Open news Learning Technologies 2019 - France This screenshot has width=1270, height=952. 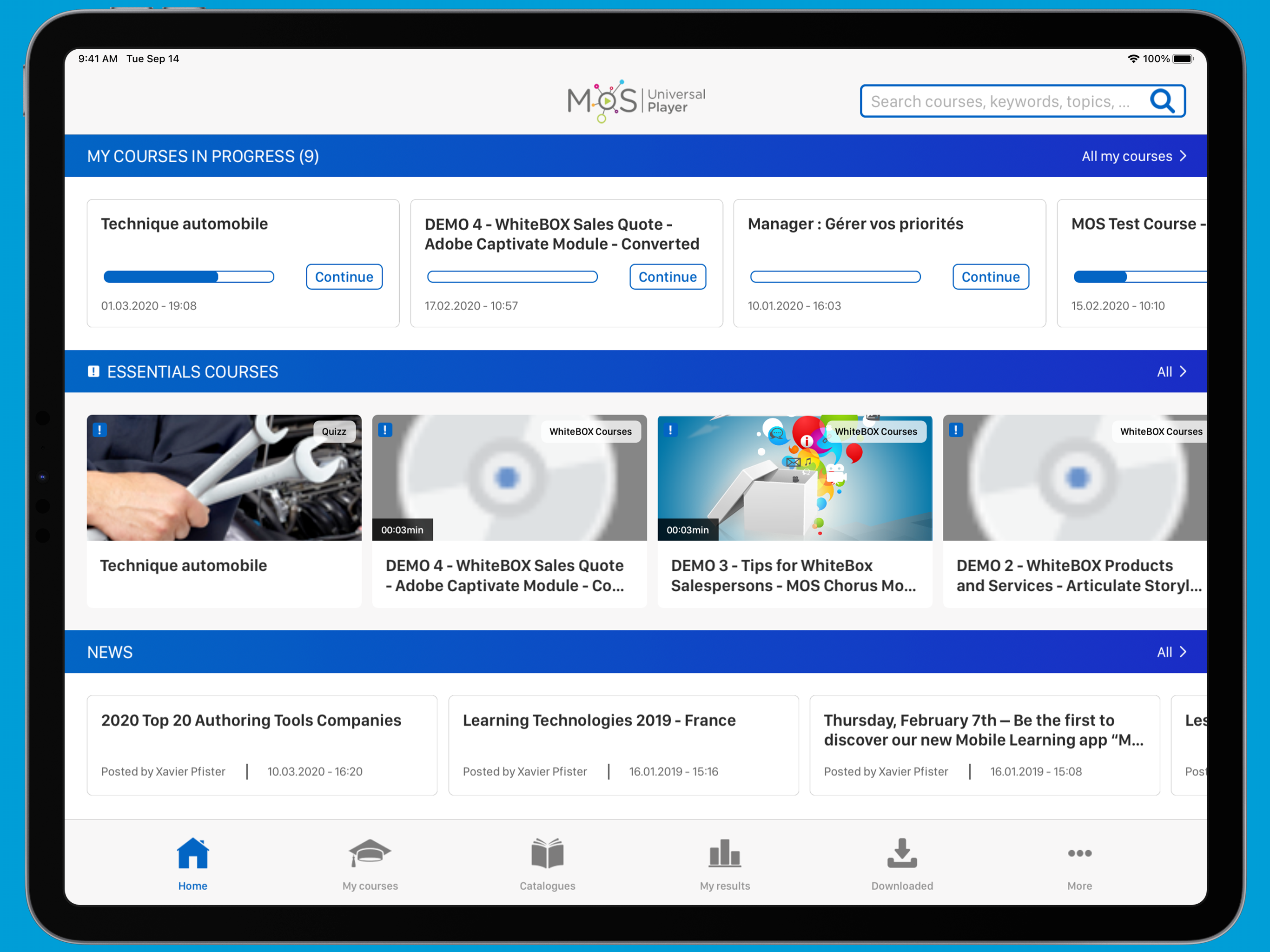[623, 745]
